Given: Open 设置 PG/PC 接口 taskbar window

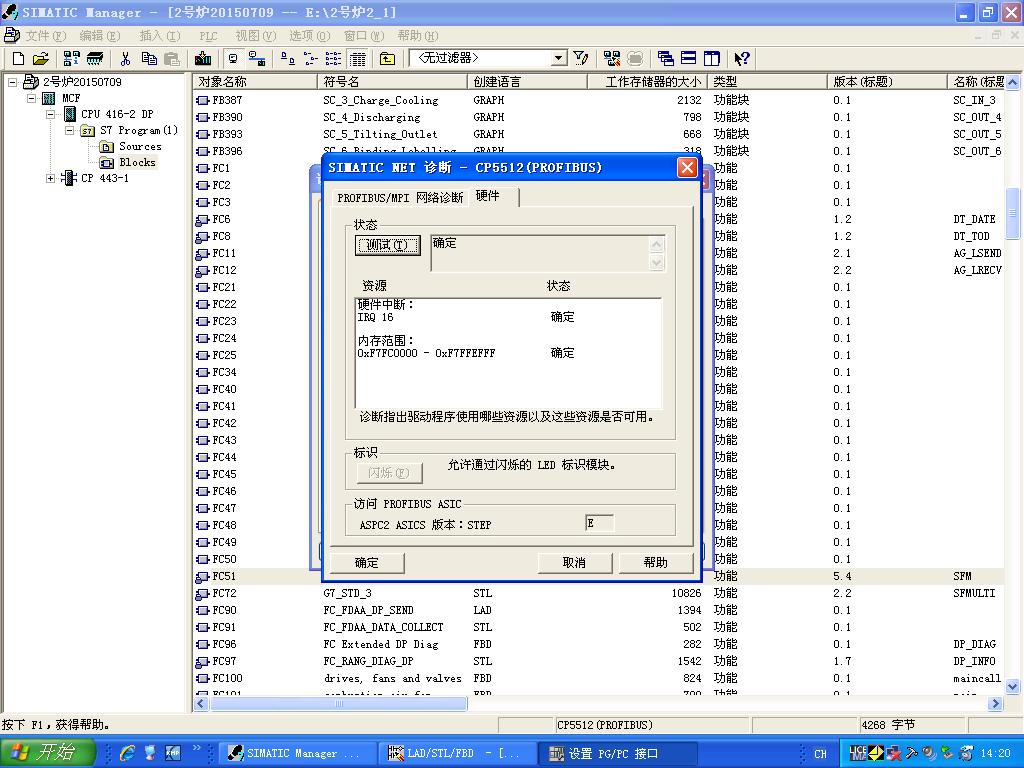Looking at the screenshot, I should pos(617,754).
